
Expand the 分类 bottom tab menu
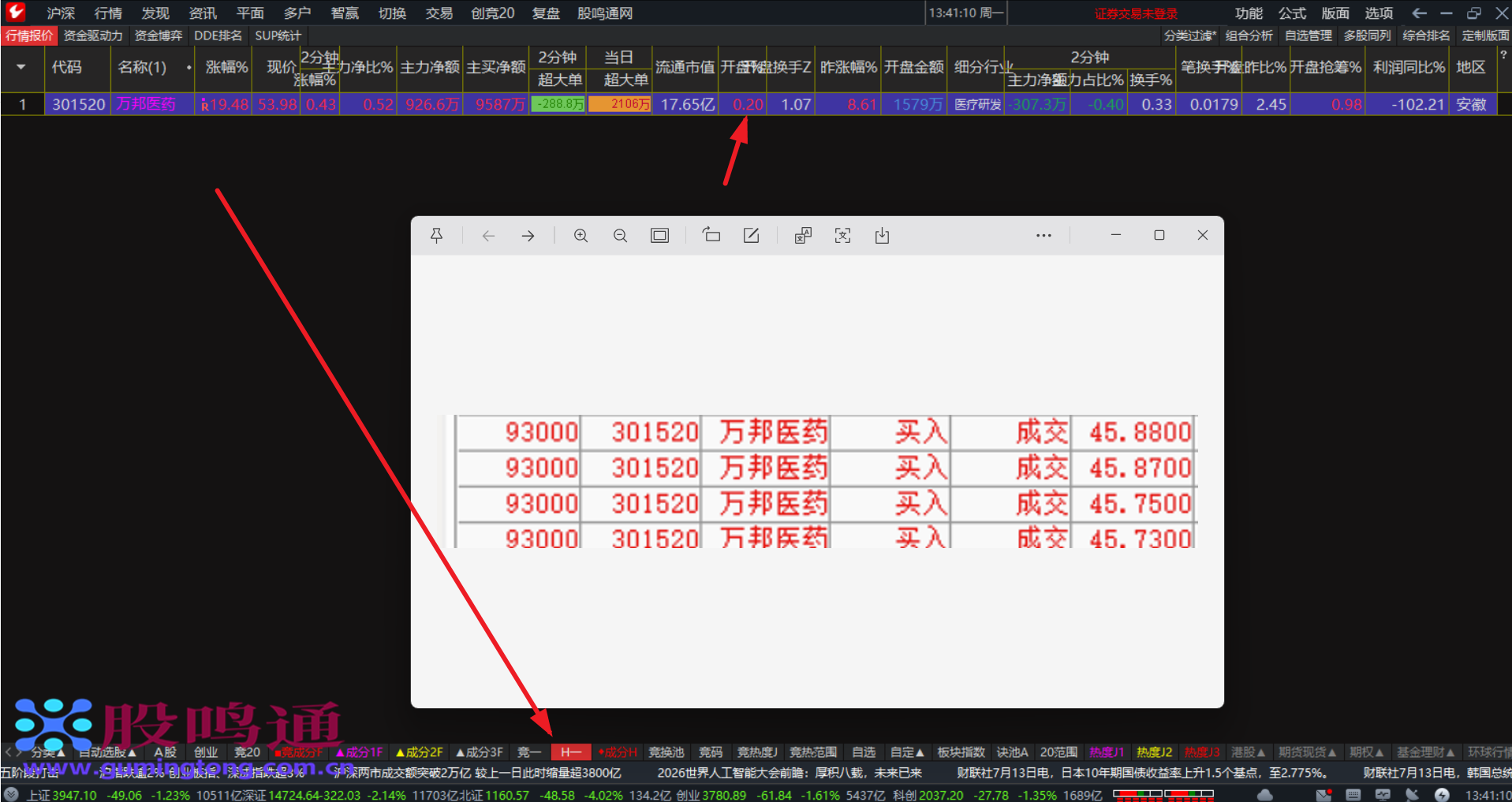pos(48,752)
